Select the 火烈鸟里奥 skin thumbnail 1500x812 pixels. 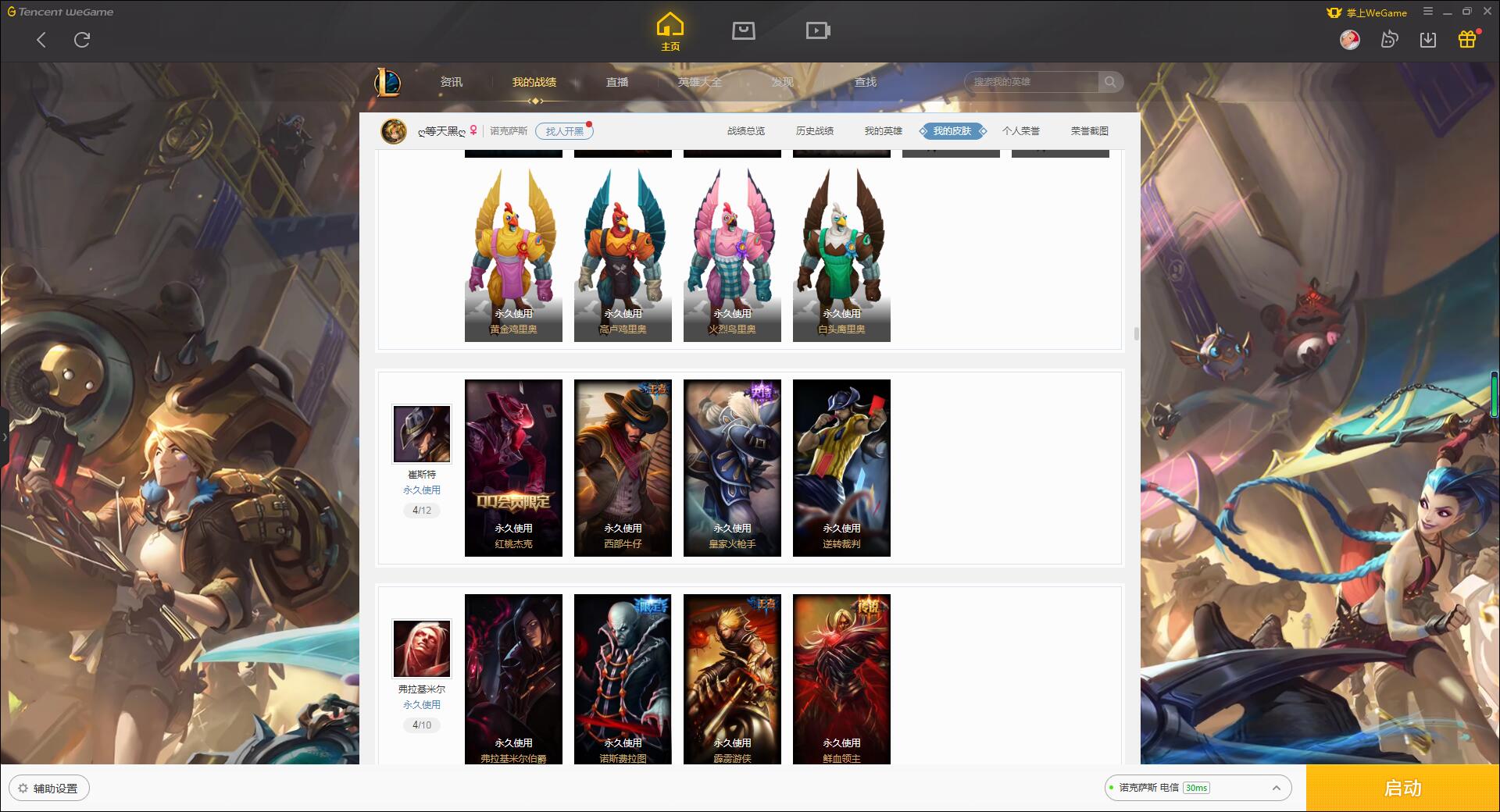click(x=732, y=254)
